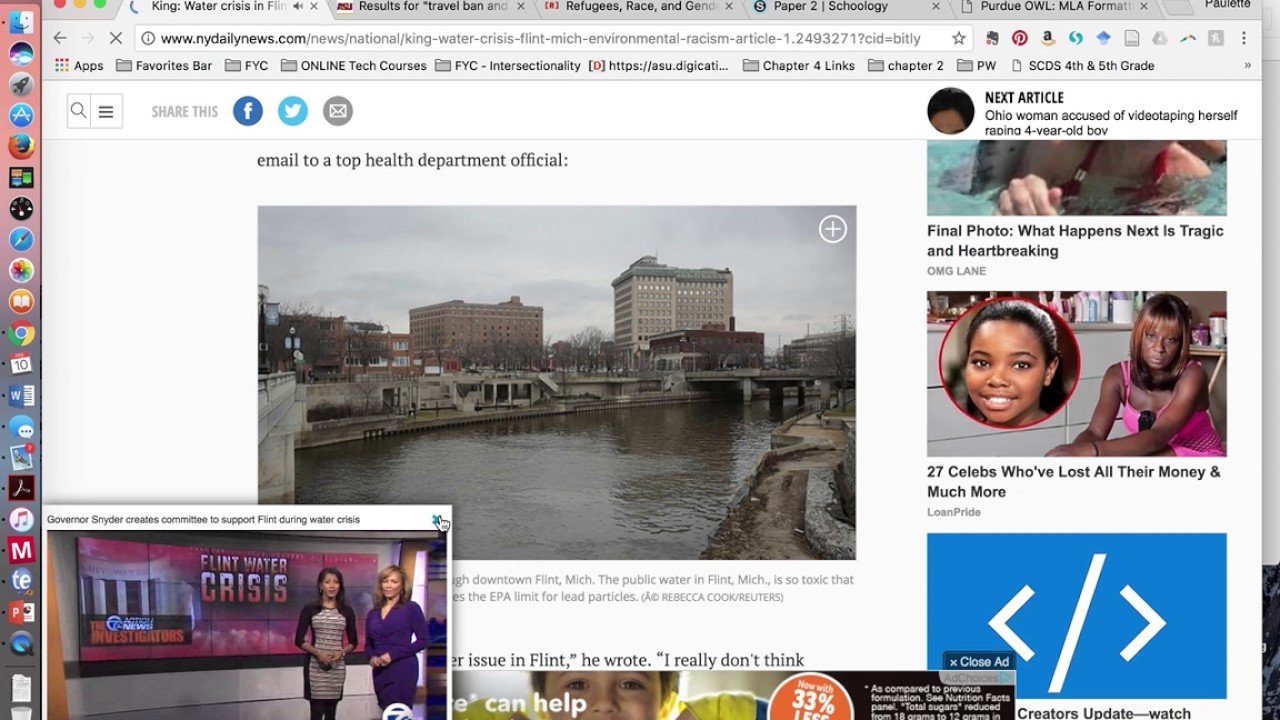
Task: Launch Siri from the dock
Action: pyautogui.click(x=21, y=53)
